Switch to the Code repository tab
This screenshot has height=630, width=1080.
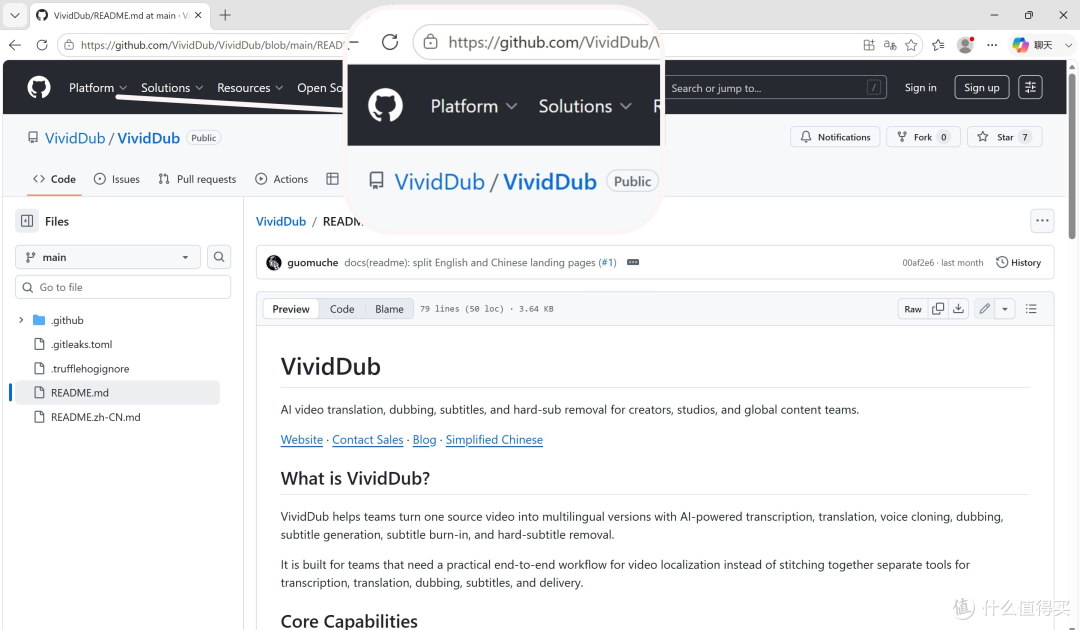(x=54, y=179)
